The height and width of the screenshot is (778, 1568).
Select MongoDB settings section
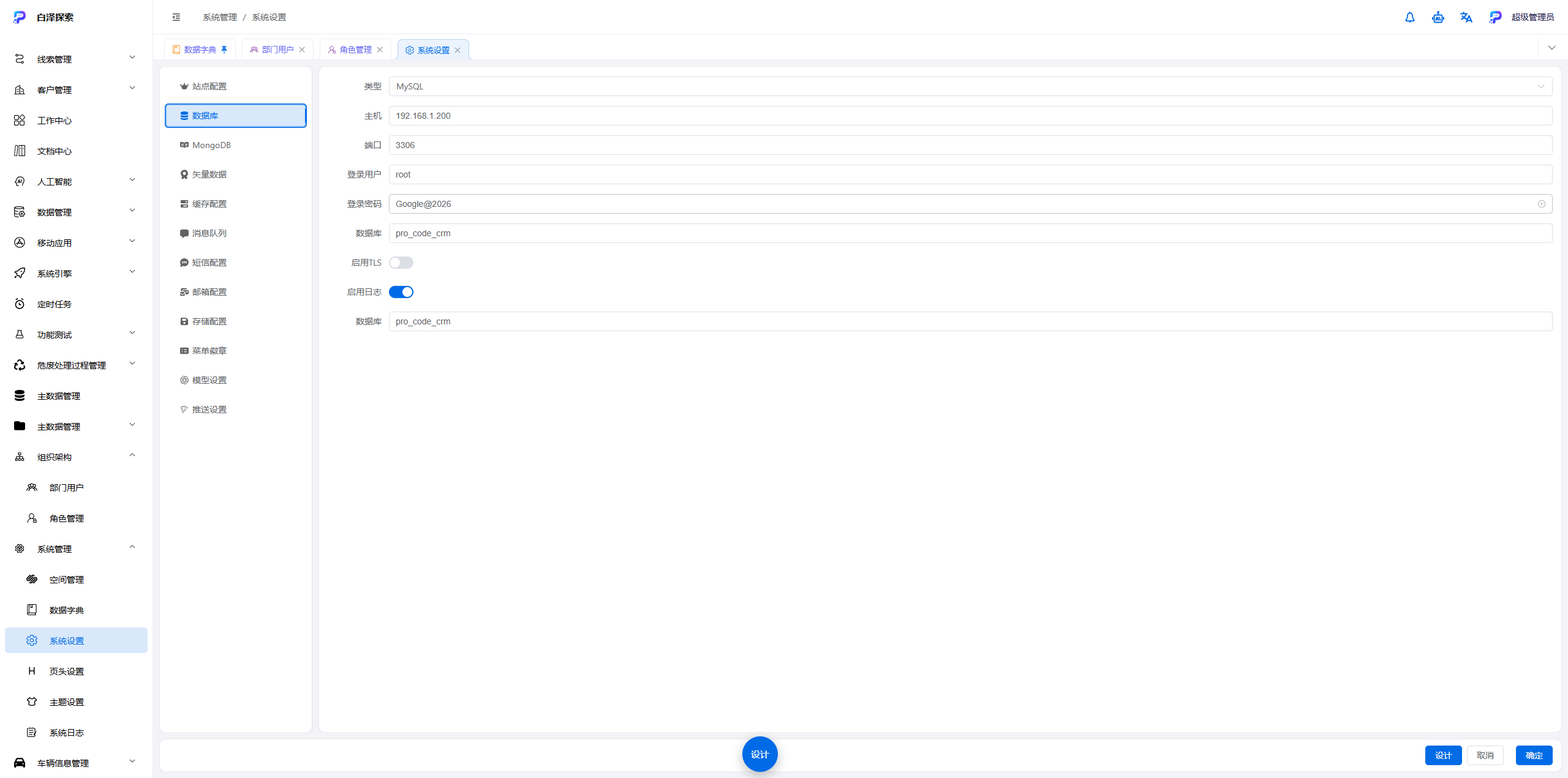coord(235,145)
